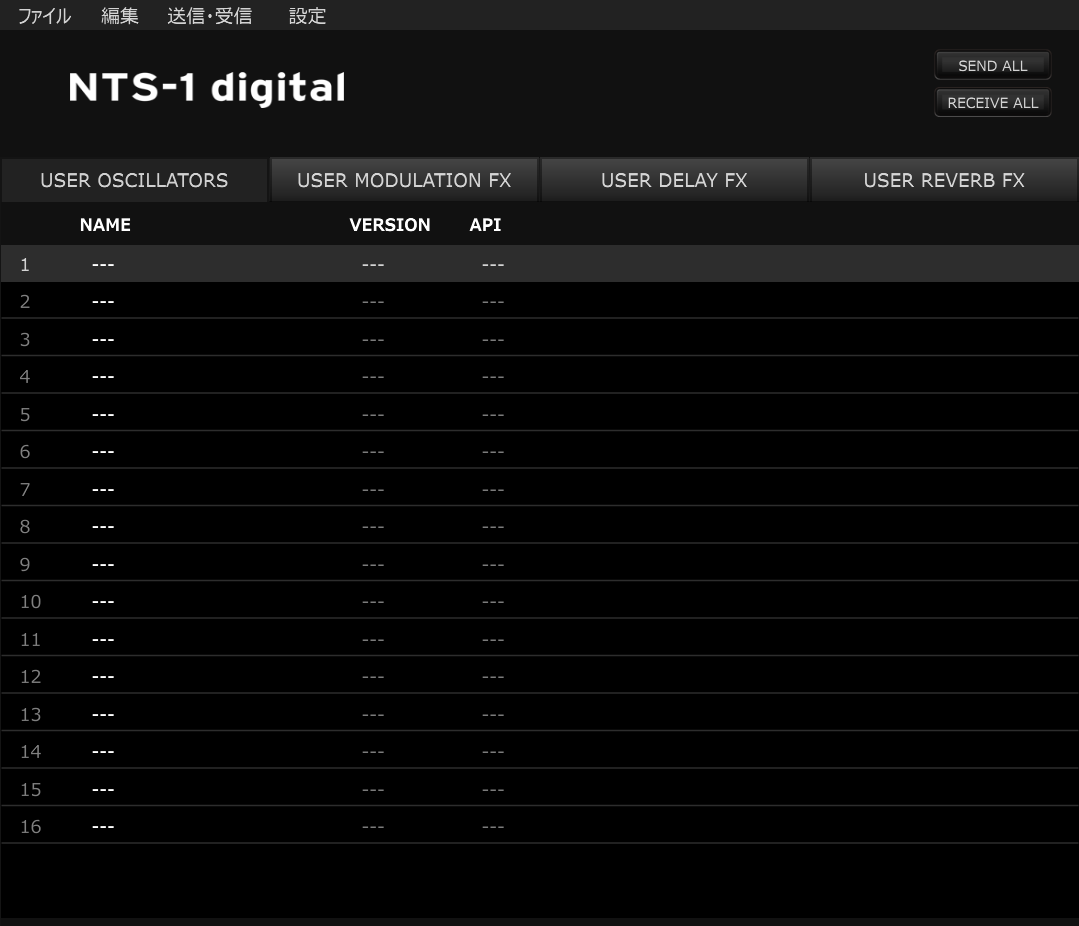Switch to the USER MODULATION FX tab
Viewport: 1079px width, 926px height.
point(404,180)
